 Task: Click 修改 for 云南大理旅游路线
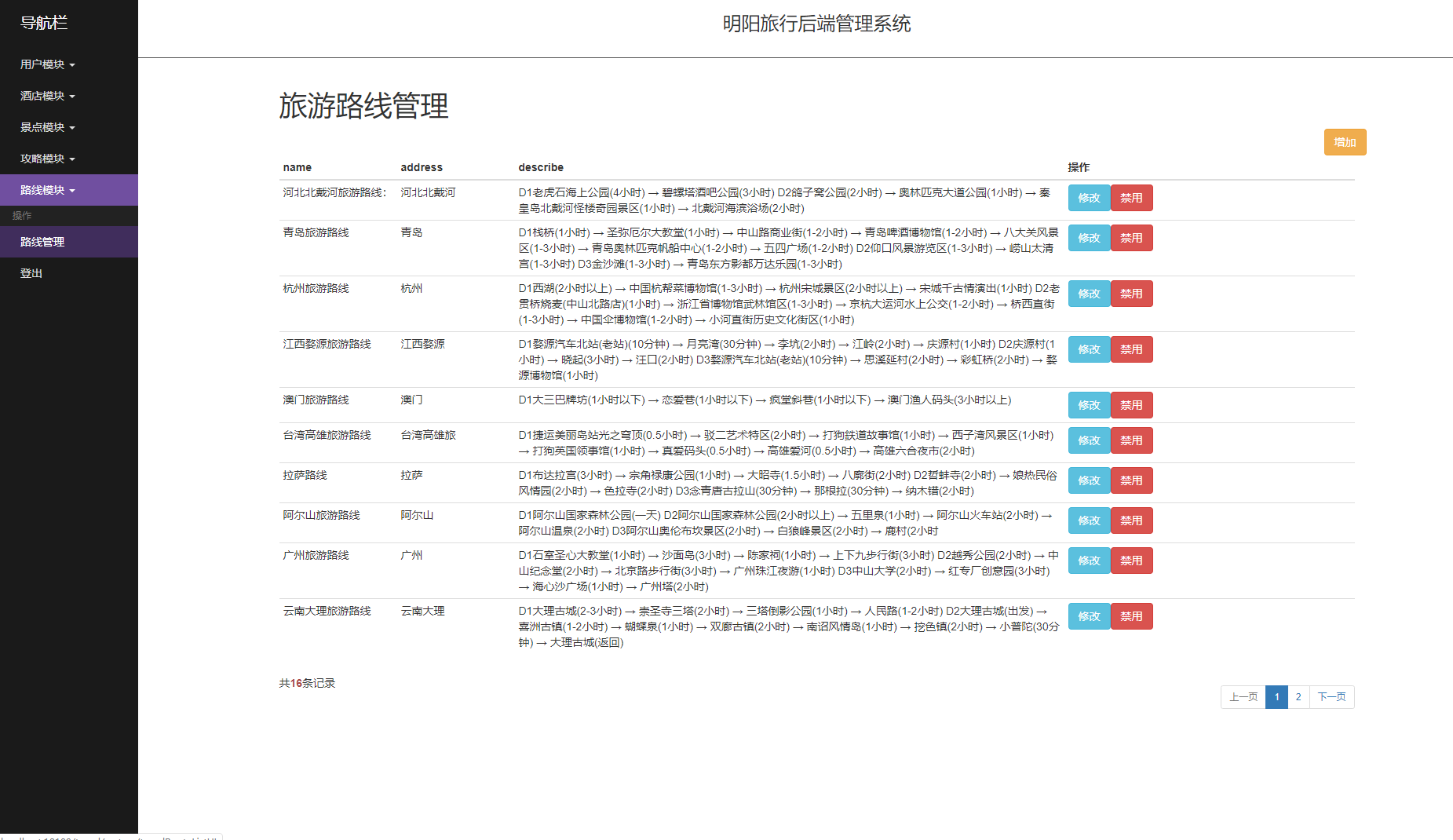point(1089,616)
